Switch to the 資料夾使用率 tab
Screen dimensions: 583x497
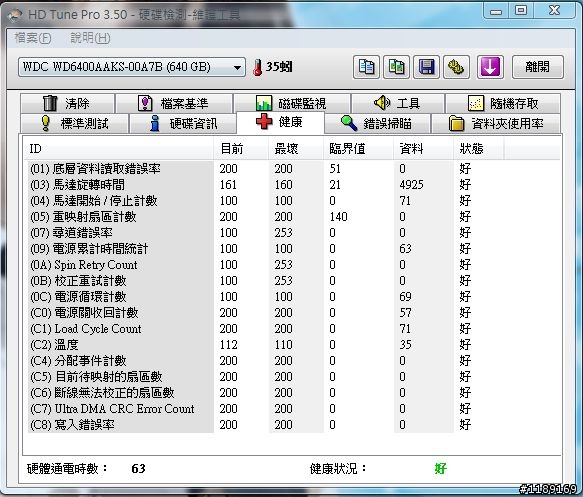[496, 123]
